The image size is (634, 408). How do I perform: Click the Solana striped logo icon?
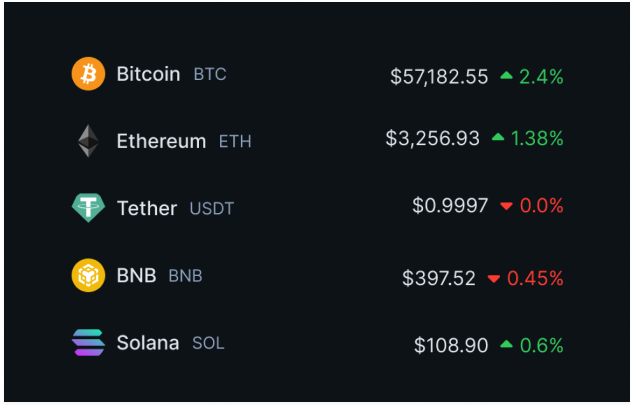[x=88, y=343]
